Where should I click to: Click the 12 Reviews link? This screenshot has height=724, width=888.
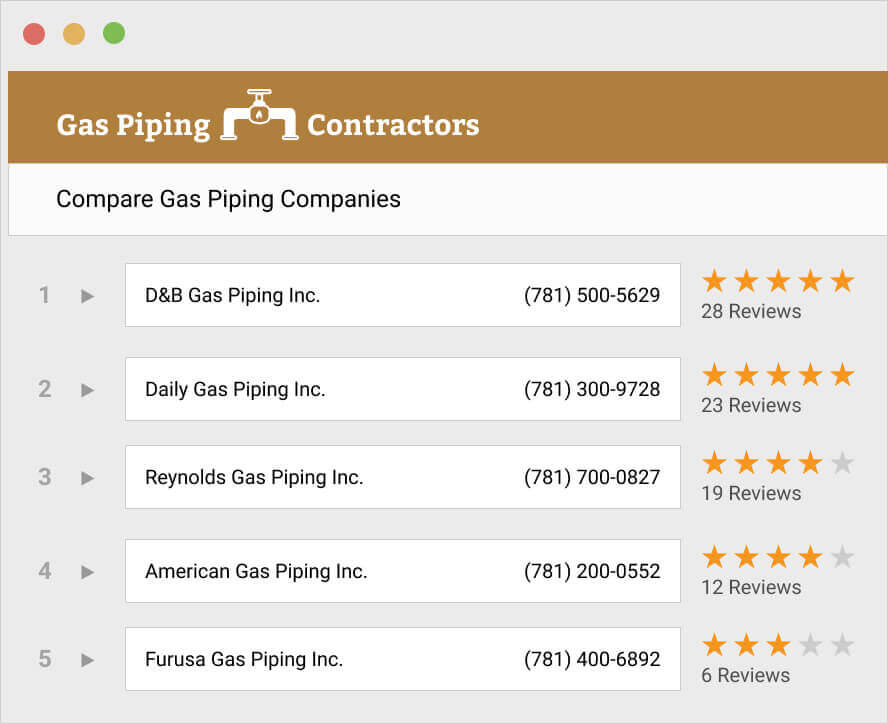tap(750, 587)
